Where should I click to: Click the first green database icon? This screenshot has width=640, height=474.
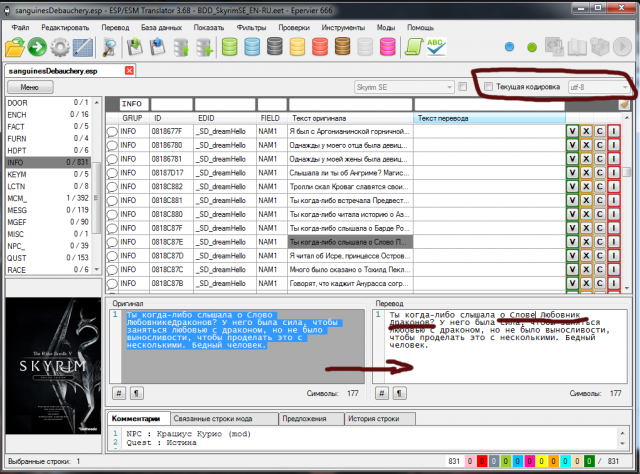(229, 46)
